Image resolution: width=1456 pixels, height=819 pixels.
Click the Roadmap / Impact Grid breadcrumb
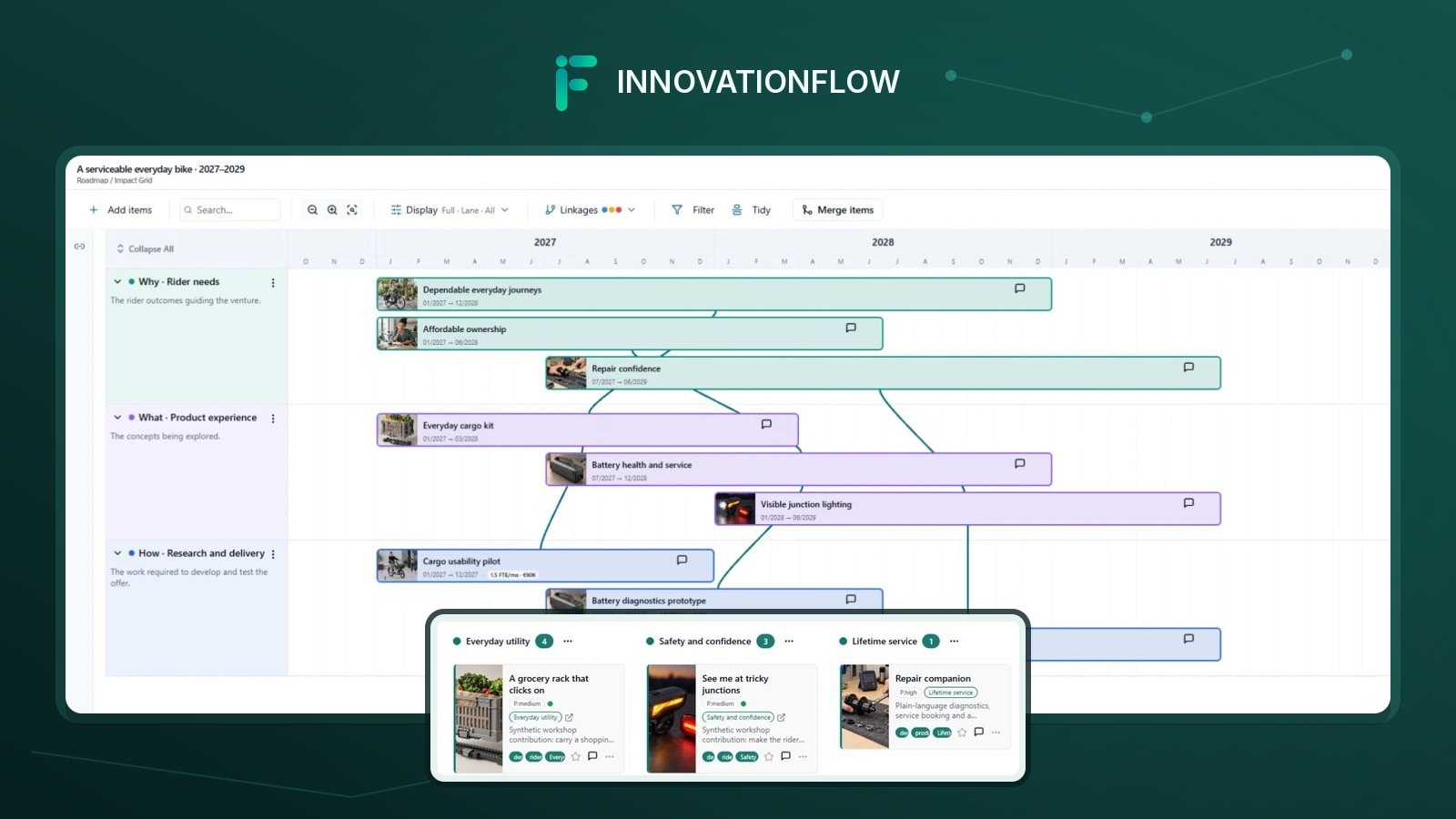(x=115, y=180)
